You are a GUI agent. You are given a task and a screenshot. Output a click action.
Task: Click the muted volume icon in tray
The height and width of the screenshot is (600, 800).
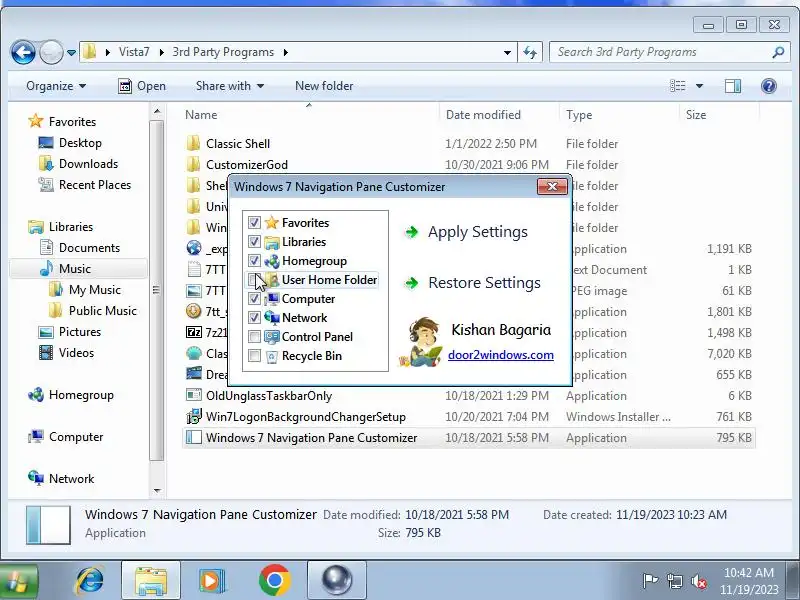coord(699,581)
